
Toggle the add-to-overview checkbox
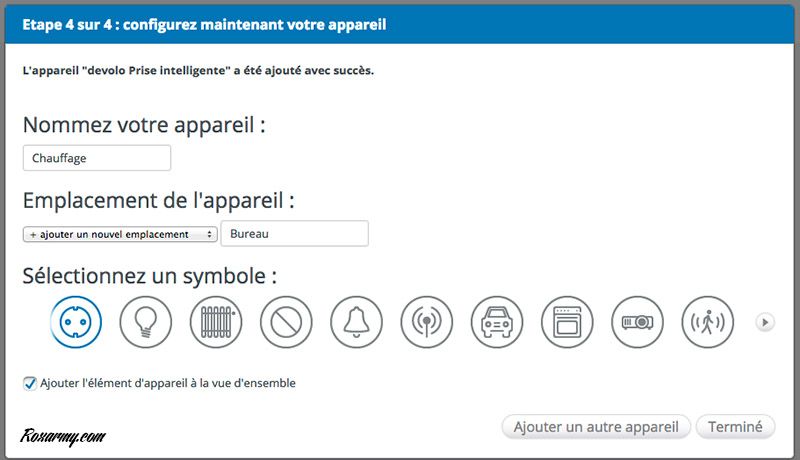pos(30,383)
